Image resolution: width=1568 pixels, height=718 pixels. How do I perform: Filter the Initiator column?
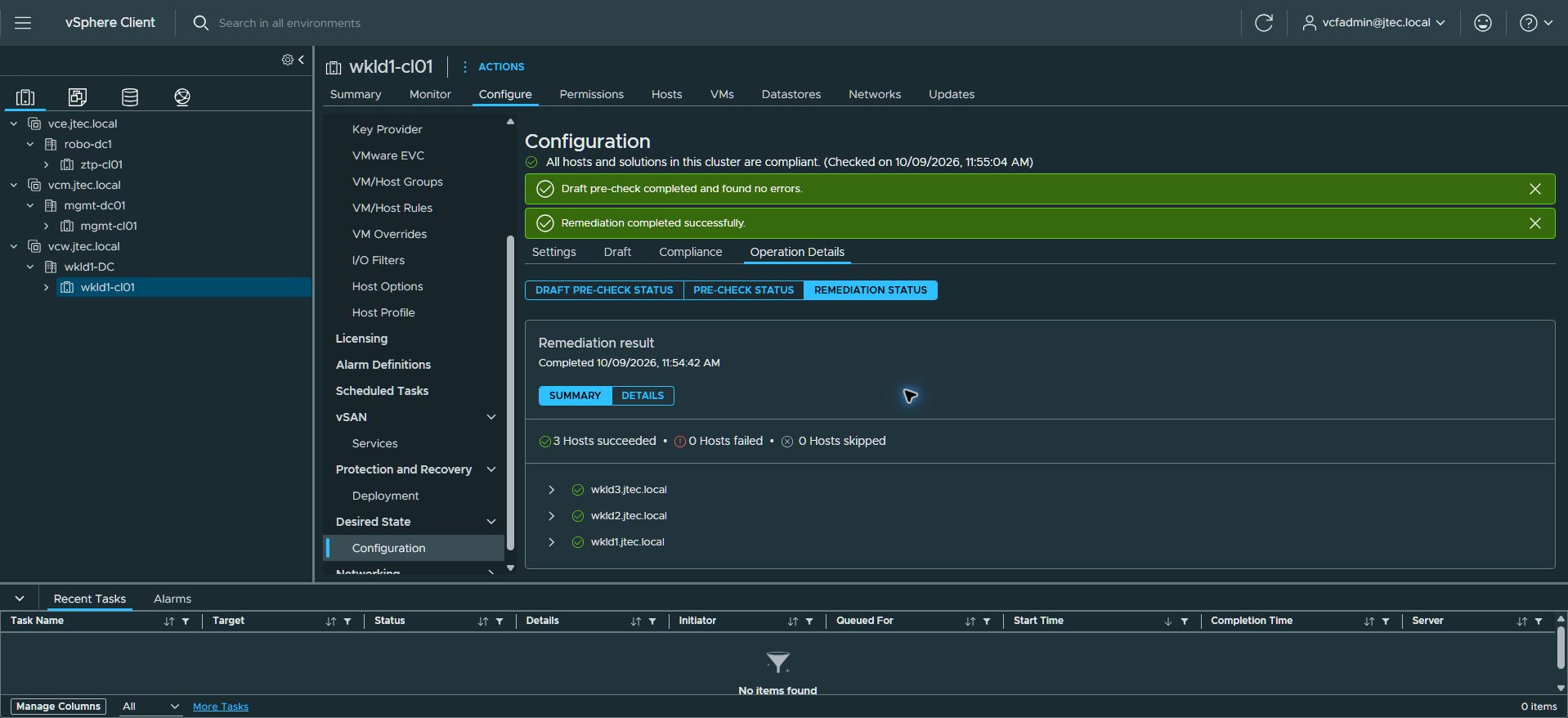pos(809,622)
